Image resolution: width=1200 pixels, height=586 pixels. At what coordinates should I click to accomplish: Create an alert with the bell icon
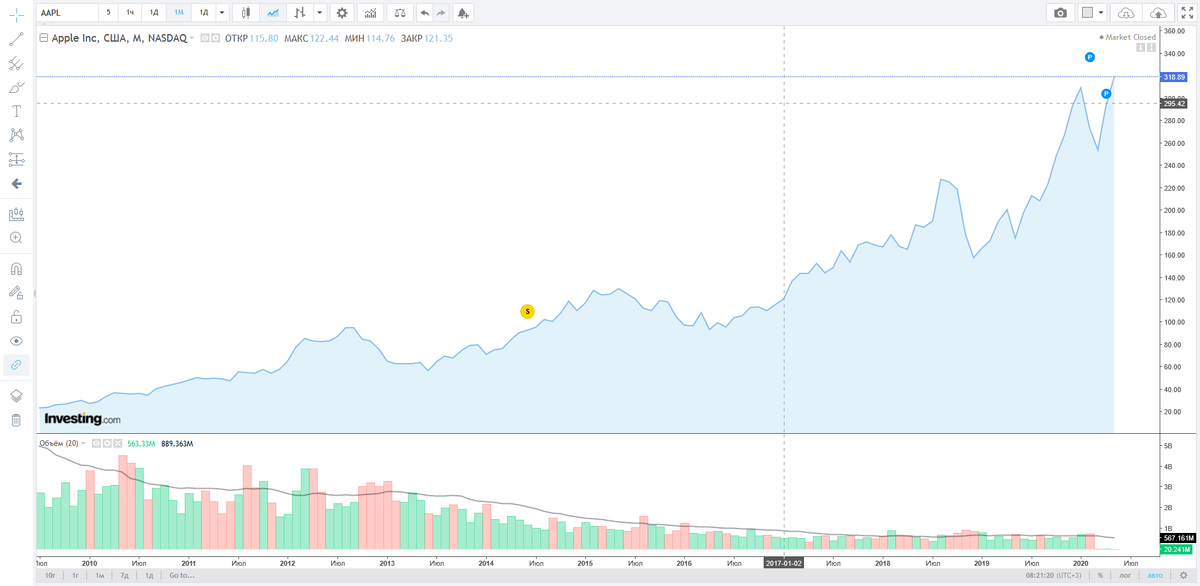click(x=462, y=13)
